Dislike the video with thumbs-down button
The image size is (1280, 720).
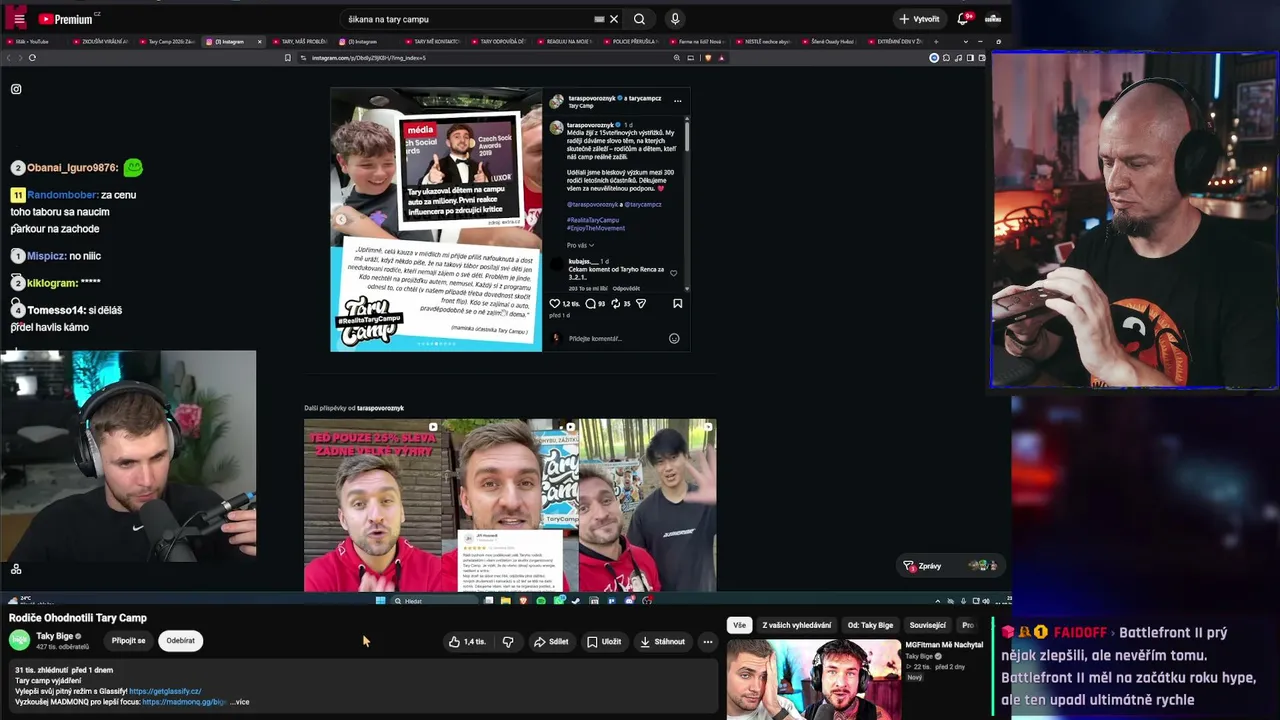pyautogui.click(x=508, y=642)
